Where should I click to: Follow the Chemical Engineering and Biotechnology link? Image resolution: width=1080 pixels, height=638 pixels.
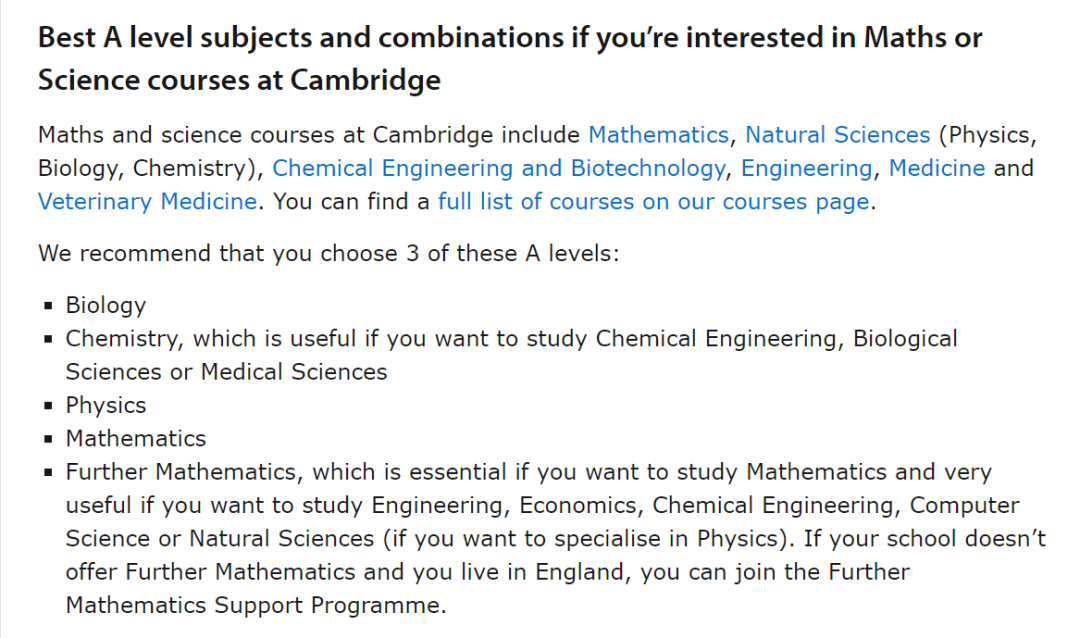pos(499,168)
